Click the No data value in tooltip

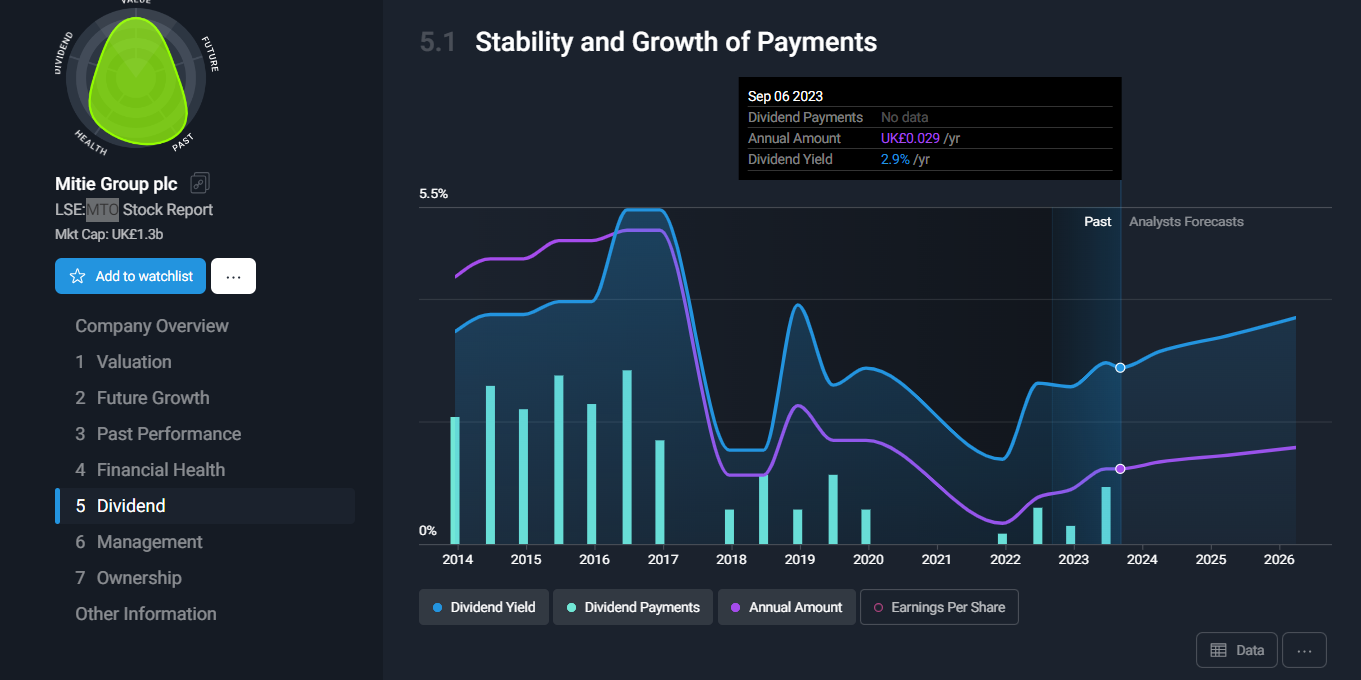pos(905,117)
